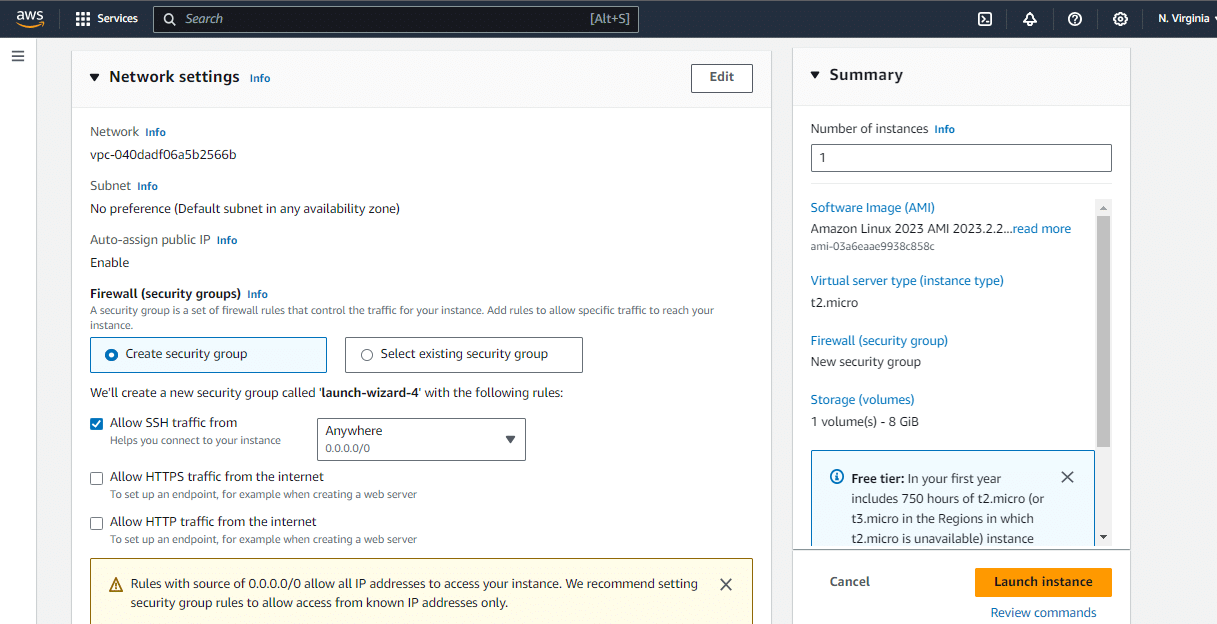This screenshot has height=624, width=1217.
Task: Select existing security group option
Action: point(367,355)
